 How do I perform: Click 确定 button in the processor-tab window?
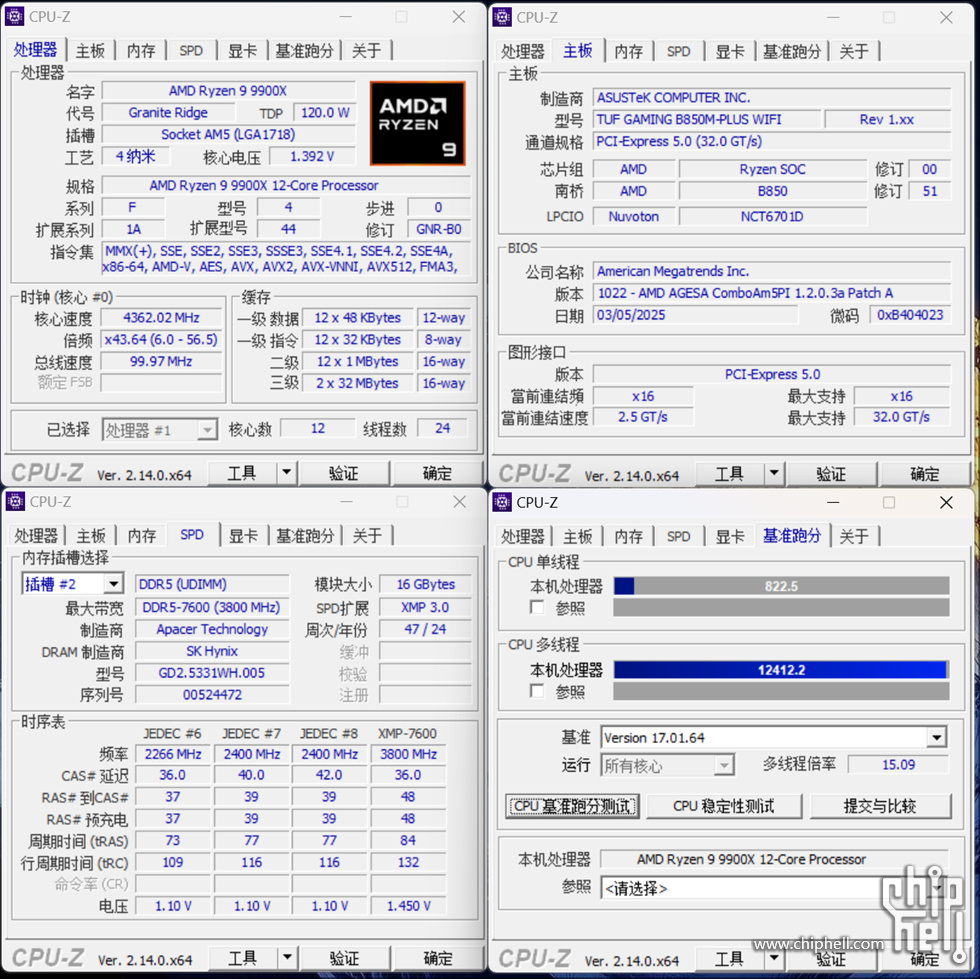(x=437, y=473)
